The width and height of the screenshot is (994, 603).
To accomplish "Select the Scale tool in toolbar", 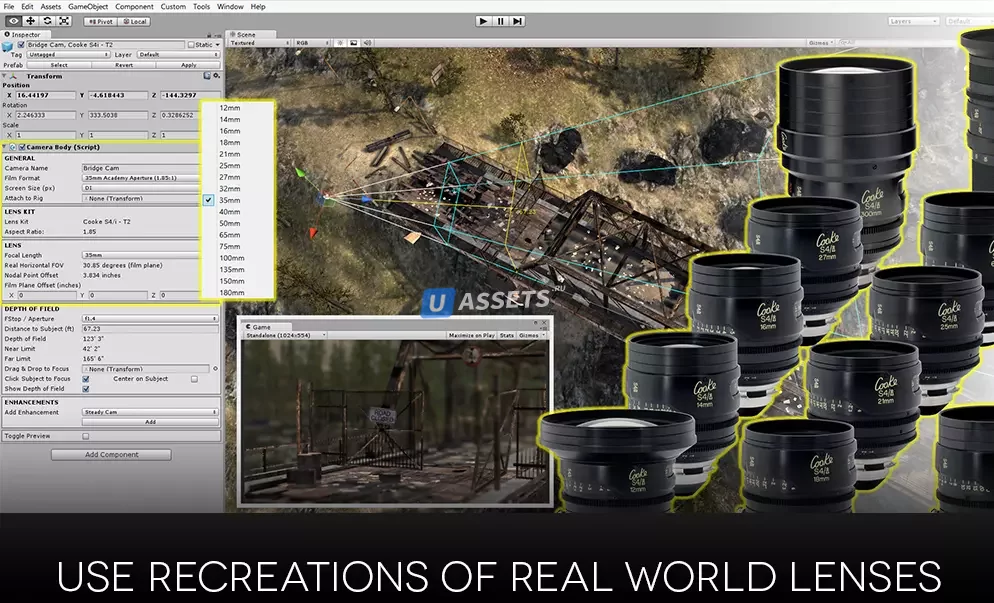I will 64,21.
